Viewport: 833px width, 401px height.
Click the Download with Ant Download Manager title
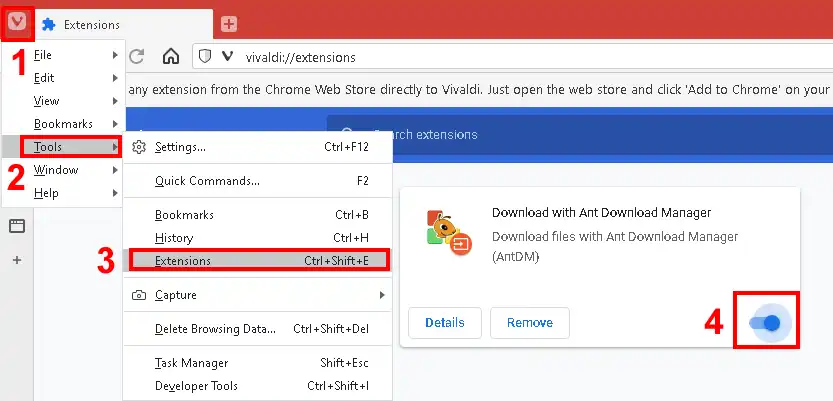(x=601, y=213)
